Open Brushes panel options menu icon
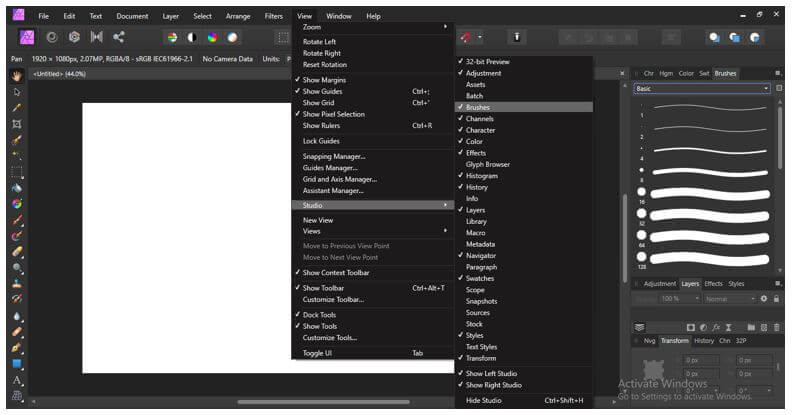The width and height of the screenshot is (800, 415). (777, 74)
